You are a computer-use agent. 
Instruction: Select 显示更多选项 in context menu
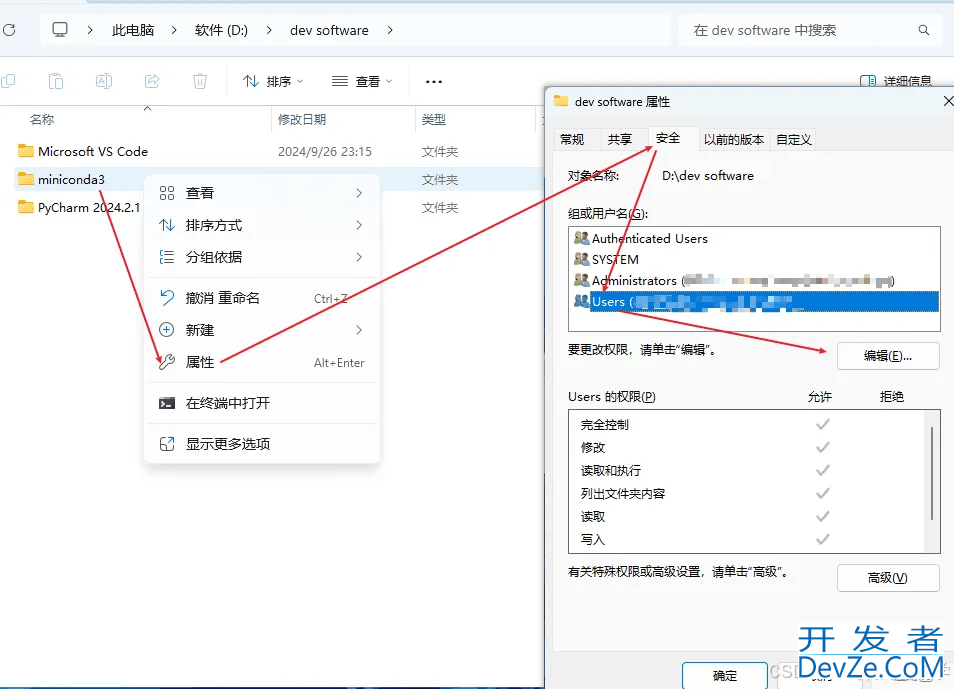tap(262, 444)
